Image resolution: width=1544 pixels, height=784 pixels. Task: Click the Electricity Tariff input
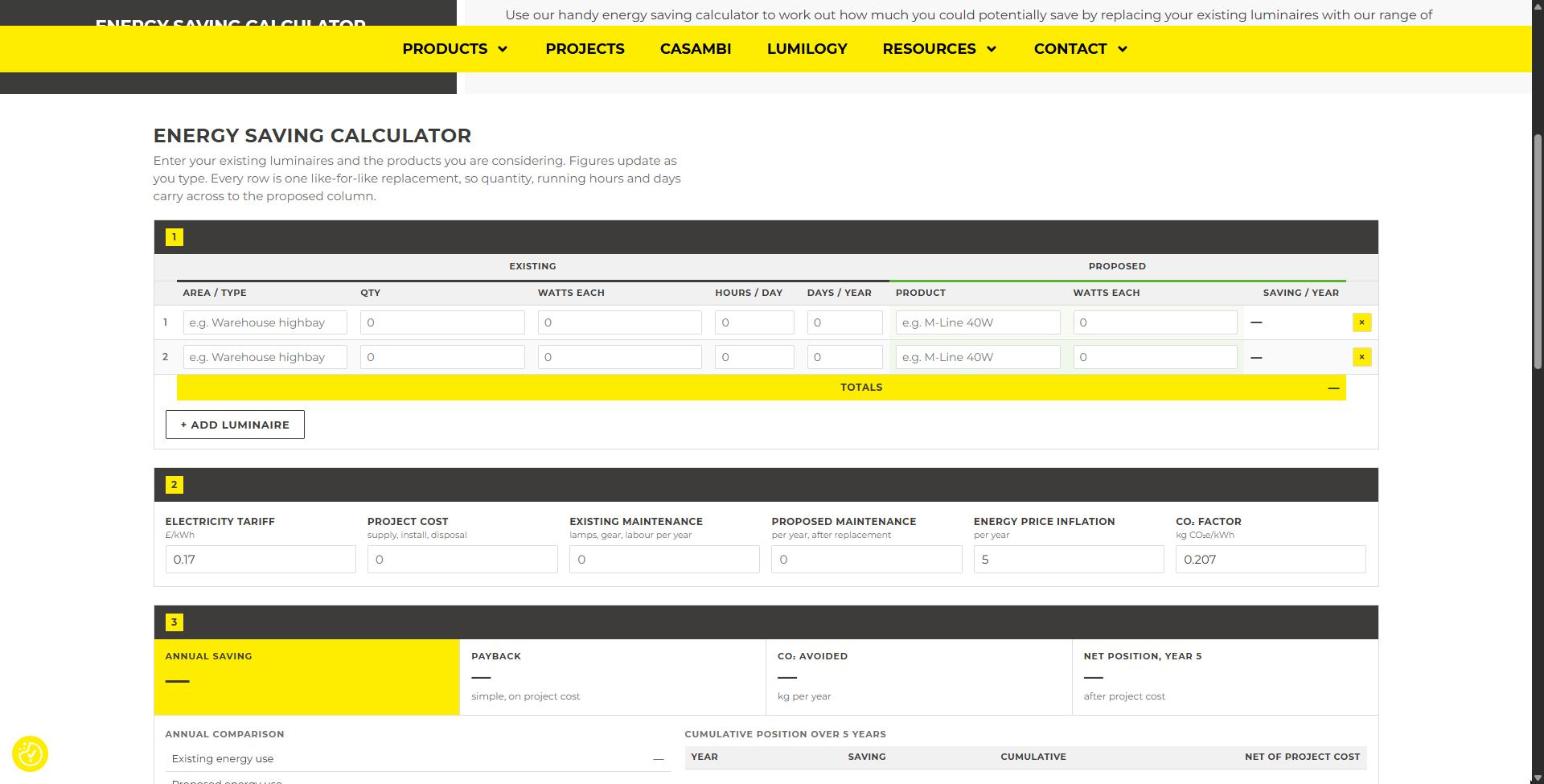260,559
